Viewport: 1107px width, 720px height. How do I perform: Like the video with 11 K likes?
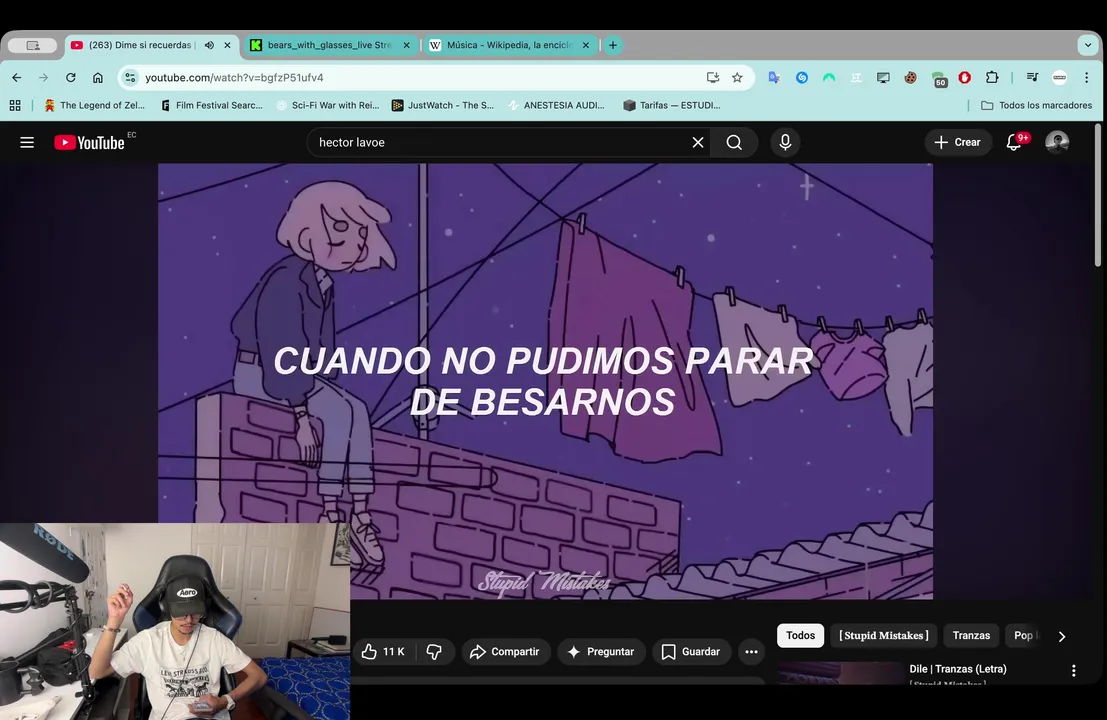pyautogui.click(x=383, y=652)
